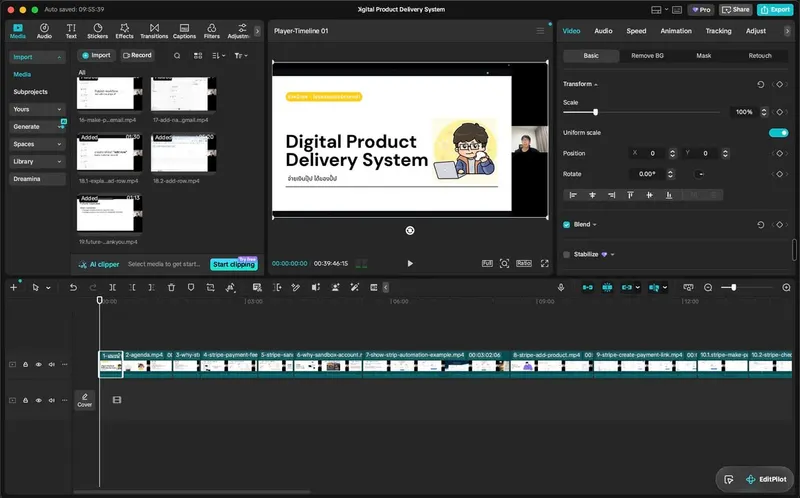The width and height of the screenshot is (800, 498).
Task: Open the Mask sub-tab
Action: tap(704, 56)
